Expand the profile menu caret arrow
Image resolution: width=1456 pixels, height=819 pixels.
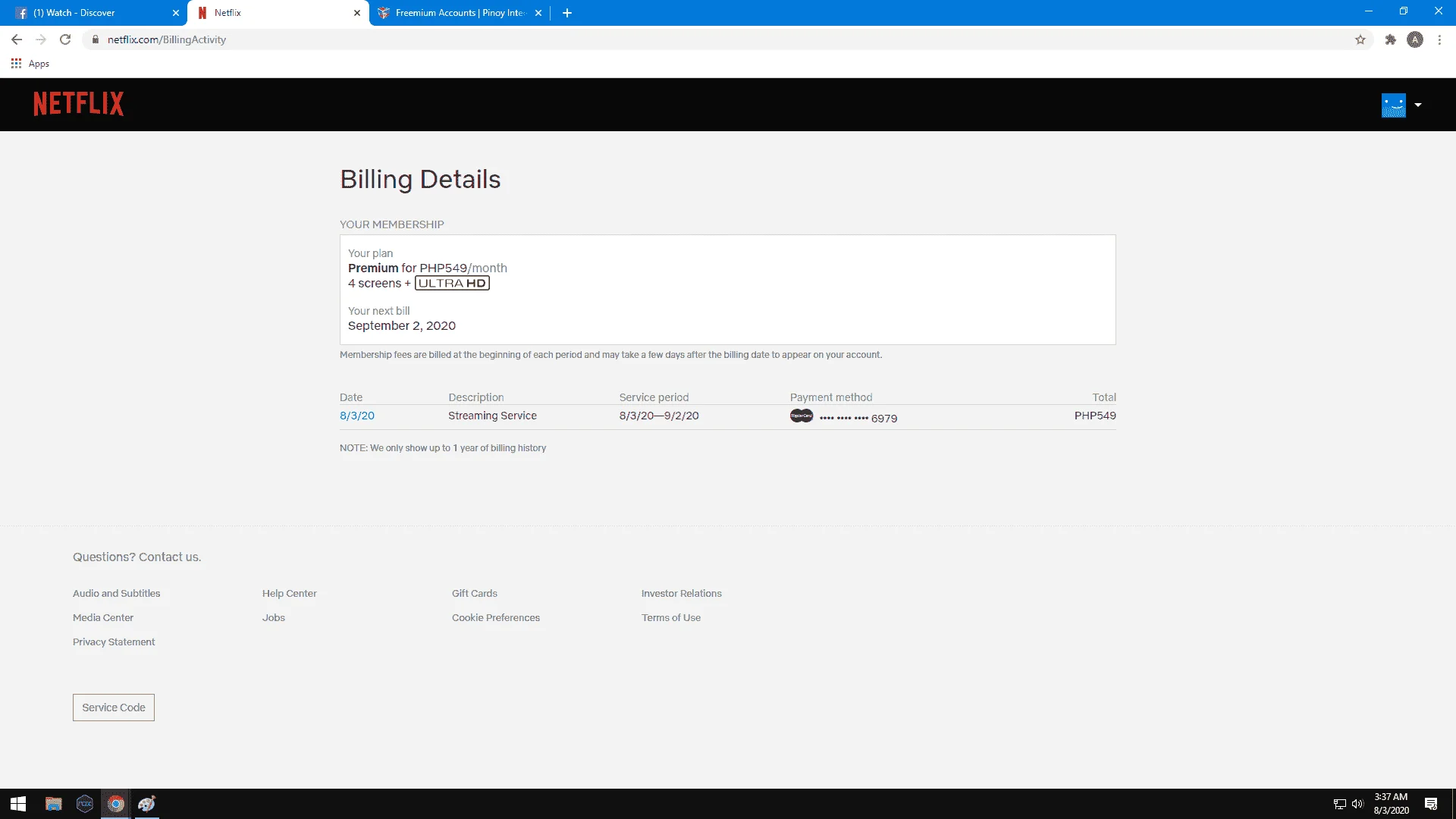(1418, 105)
